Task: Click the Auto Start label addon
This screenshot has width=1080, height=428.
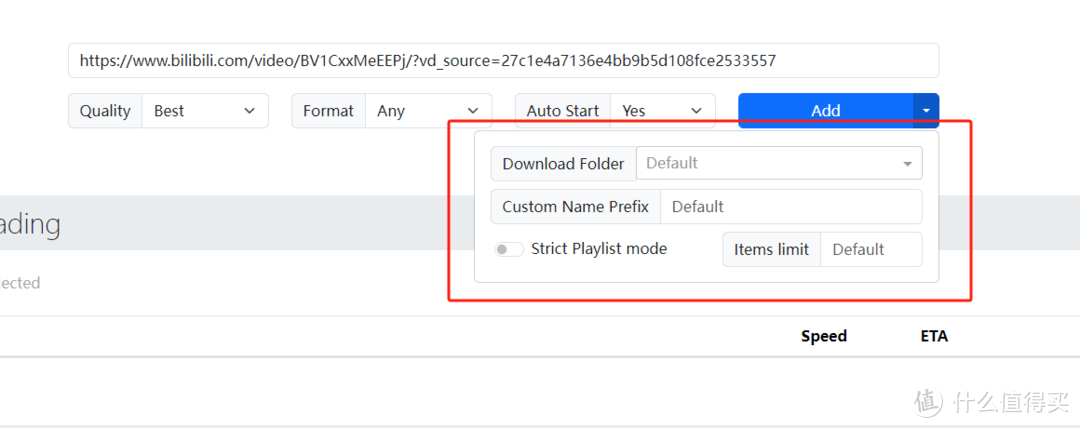Action: (x=563, y=111)
